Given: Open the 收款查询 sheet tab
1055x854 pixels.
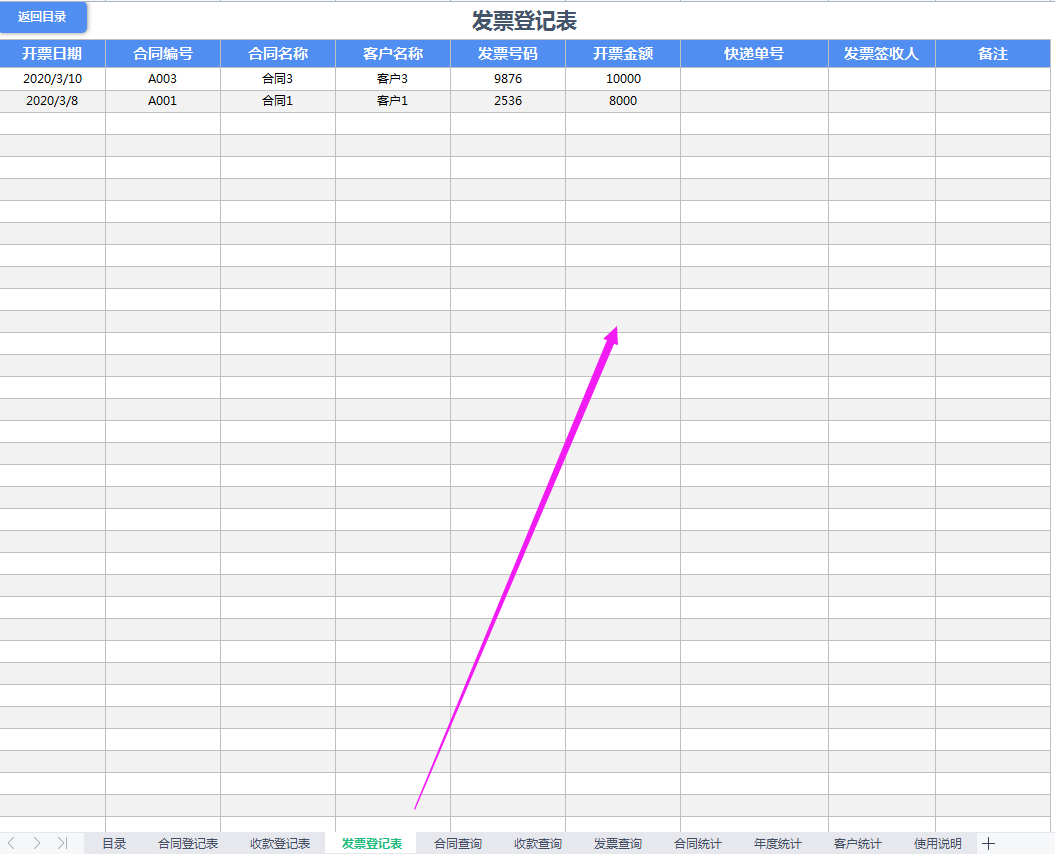Looking at the screenshot, I should point(536,843).
